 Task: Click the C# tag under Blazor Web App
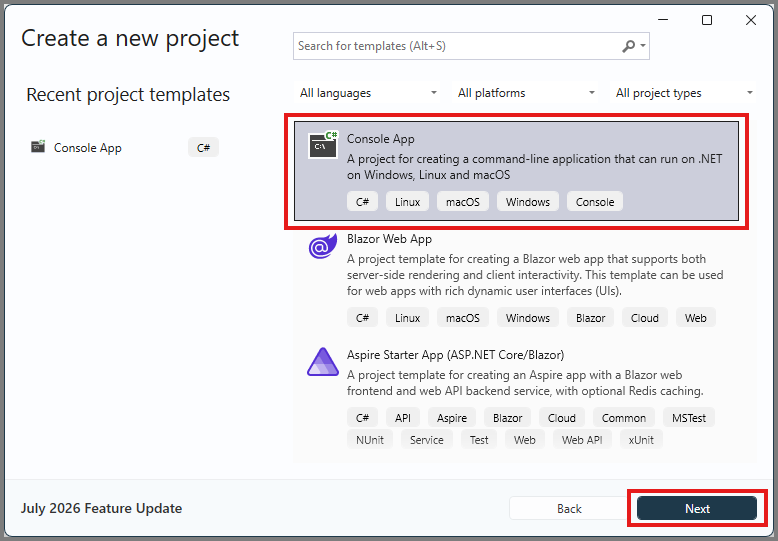362,318
